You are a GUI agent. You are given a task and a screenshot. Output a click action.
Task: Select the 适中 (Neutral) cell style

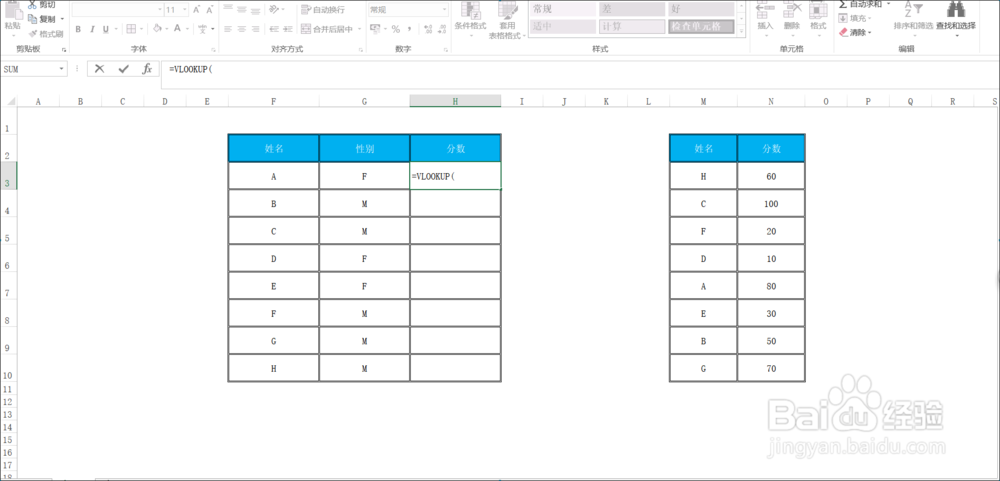tap(561, 27)
